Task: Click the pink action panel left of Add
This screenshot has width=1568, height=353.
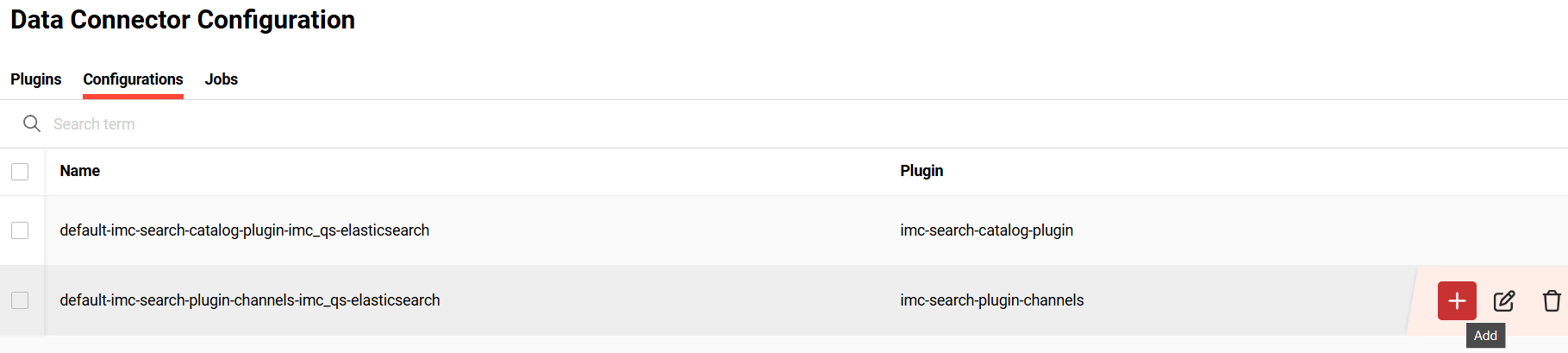Action: click(x=1422, y=300)
